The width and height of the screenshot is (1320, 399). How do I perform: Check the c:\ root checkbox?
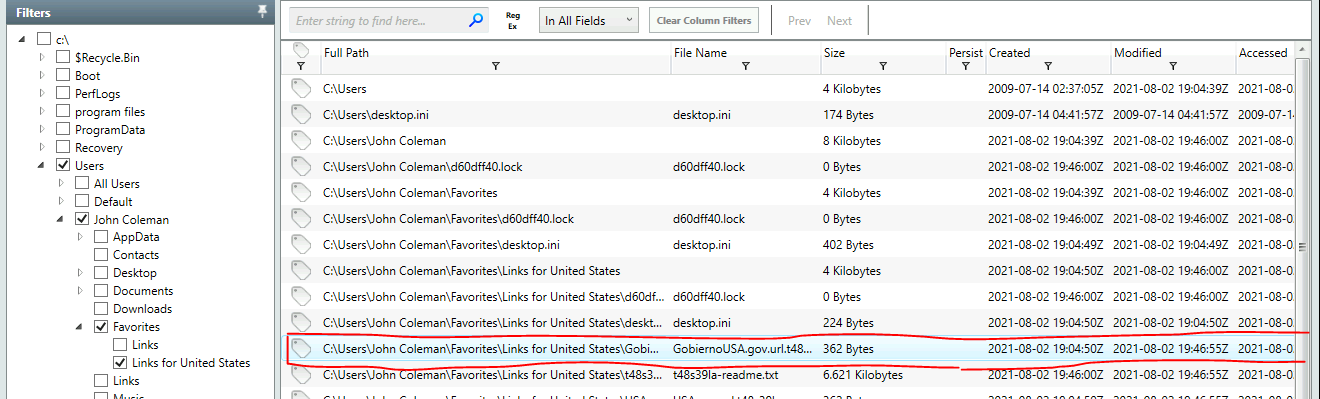click(x=43, y=39)
